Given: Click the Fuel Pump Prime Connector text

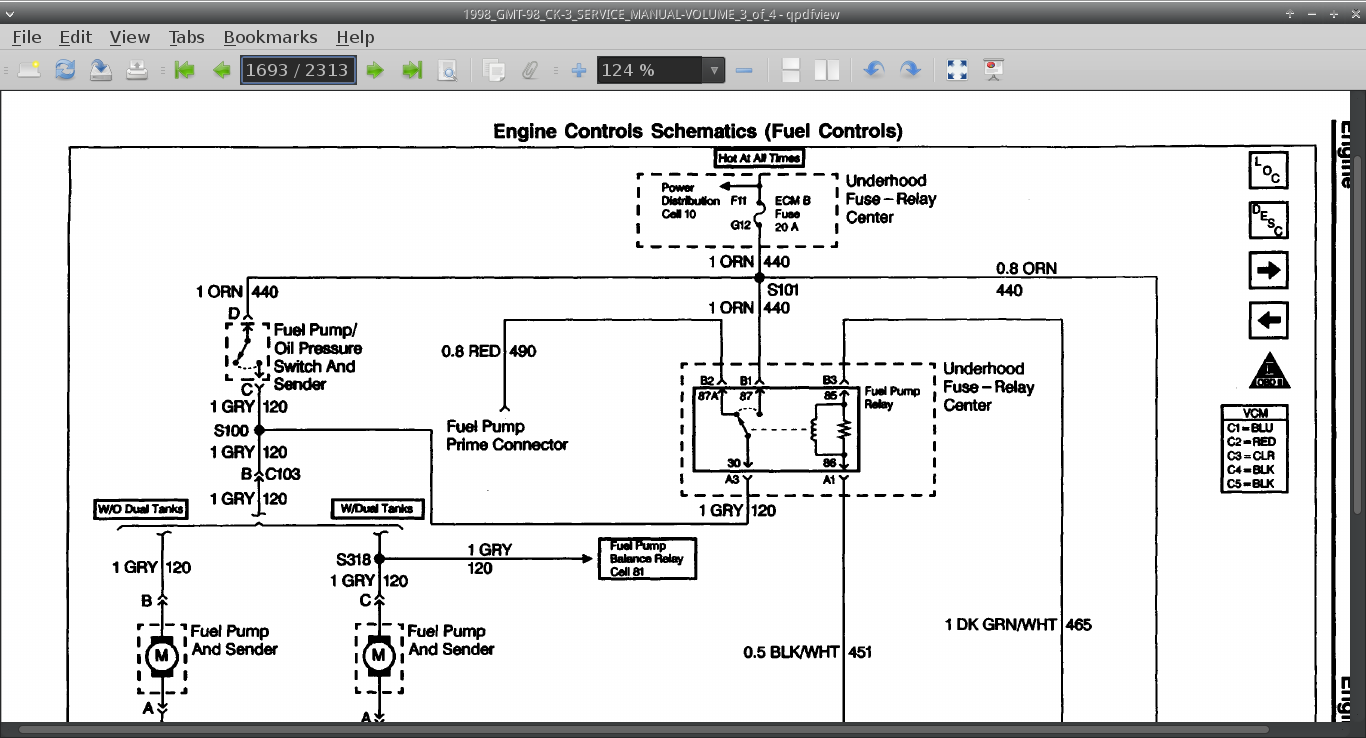Looking at the screenshot, I should pos(507,435).
